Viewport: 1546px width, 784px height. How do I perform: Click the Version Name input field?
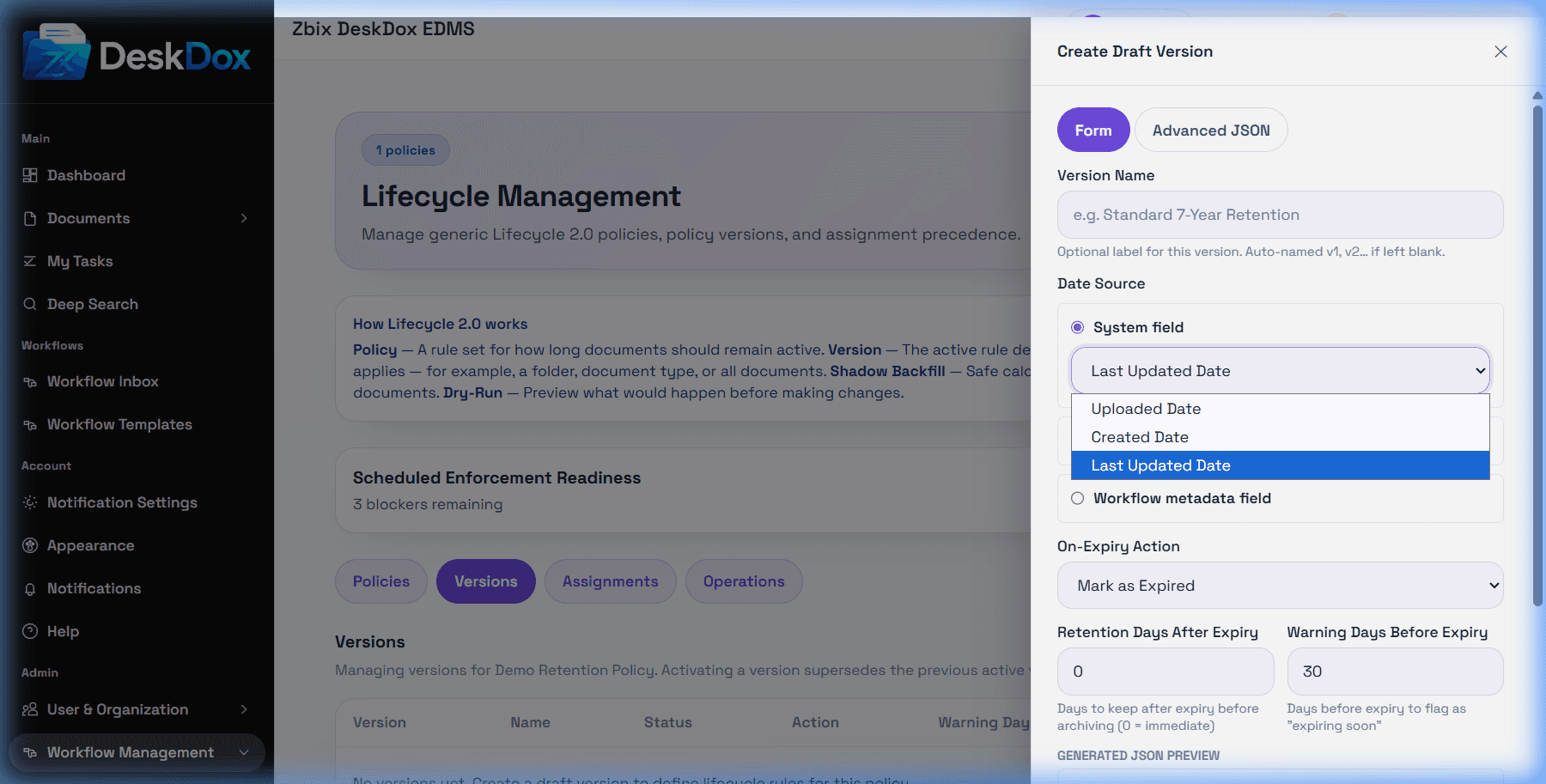click(x=1280, y=215)
